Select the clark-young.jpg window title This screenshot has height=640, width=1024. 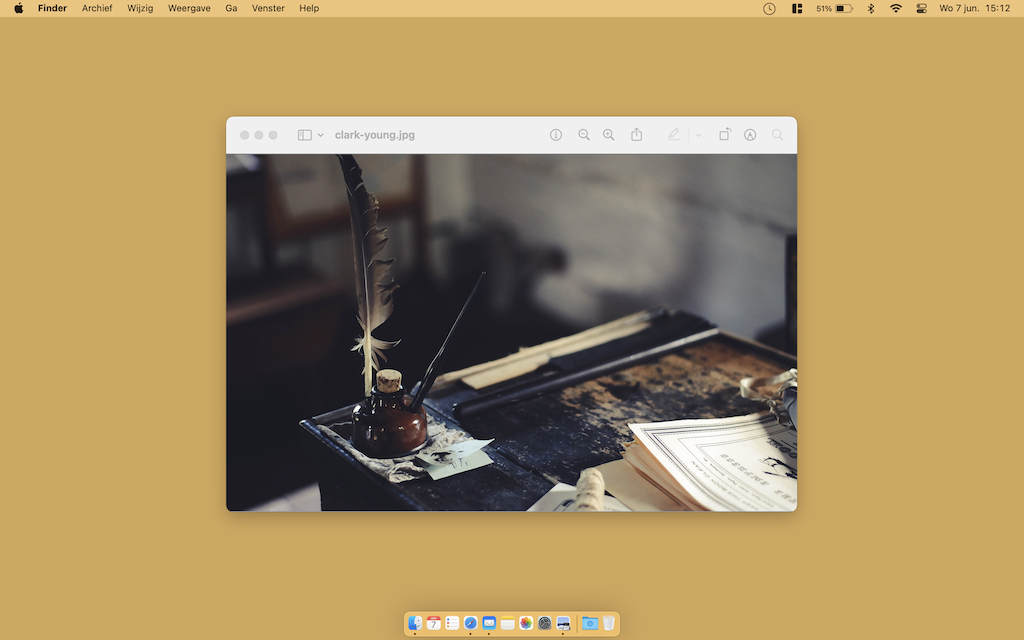(x=375, y=135)
